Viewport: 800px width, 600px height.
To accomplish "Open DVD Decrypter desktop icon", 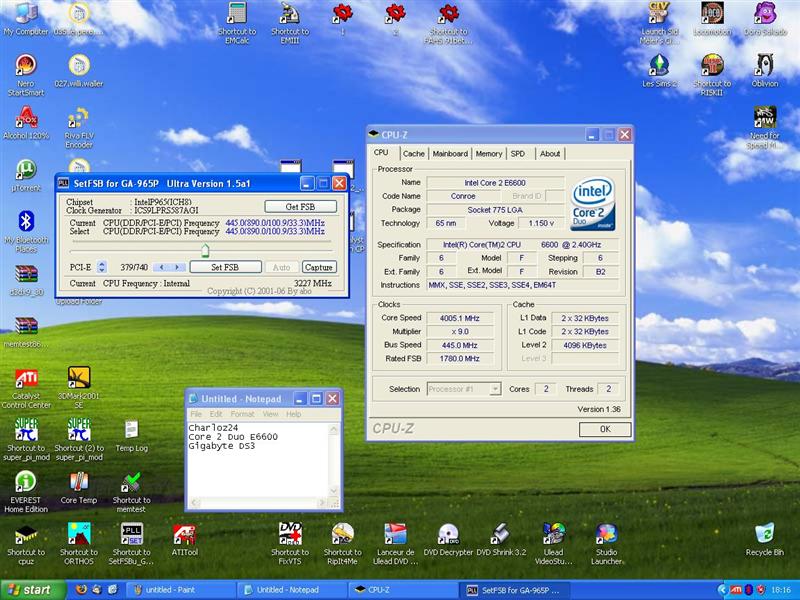I will tap(448, 540).
